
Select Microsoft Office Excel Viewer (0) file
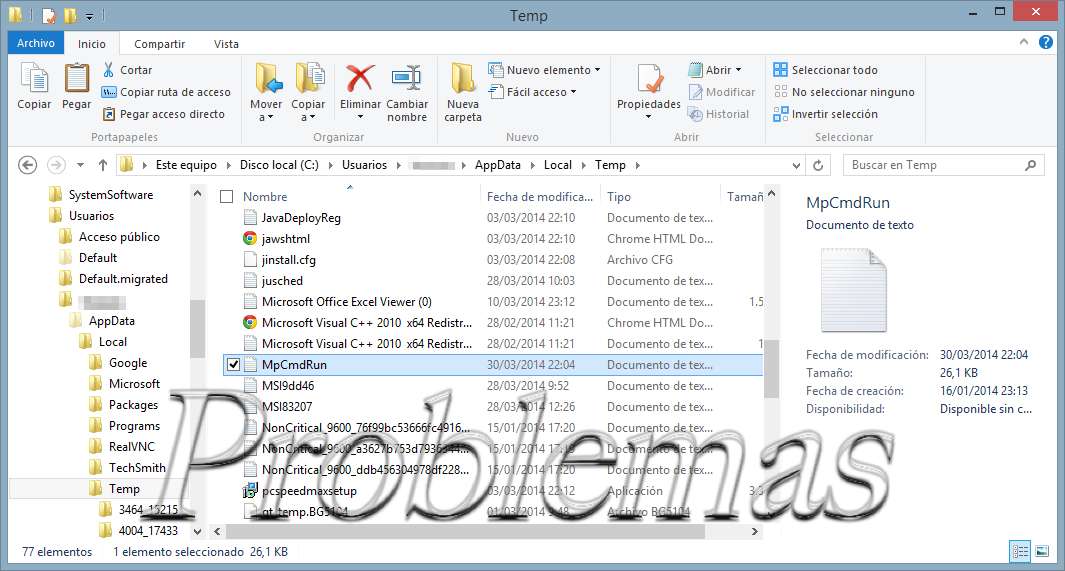point(346,302)
